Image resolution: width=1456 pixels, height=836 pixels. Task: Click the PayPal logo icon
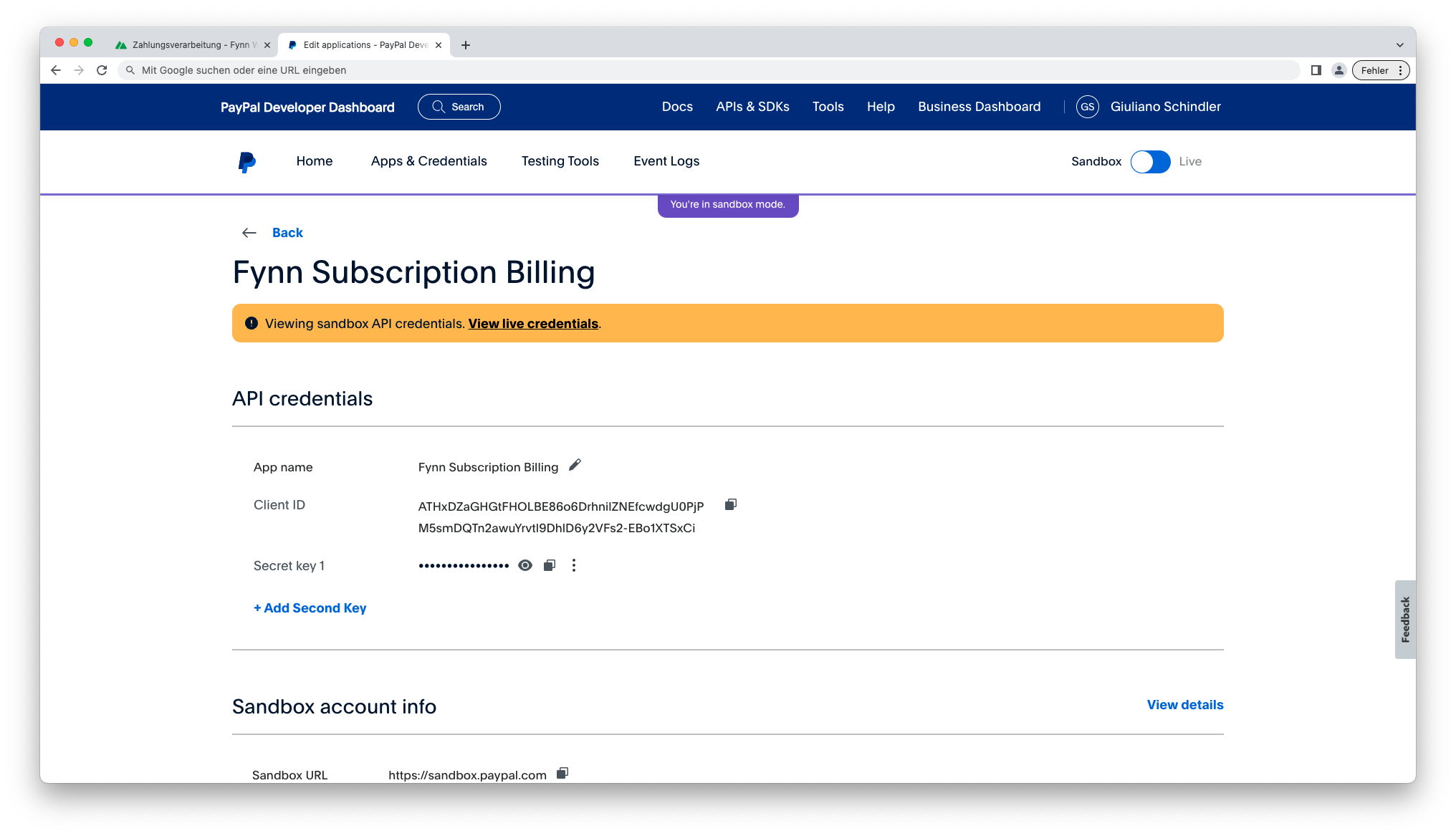[x=246, y=162]
